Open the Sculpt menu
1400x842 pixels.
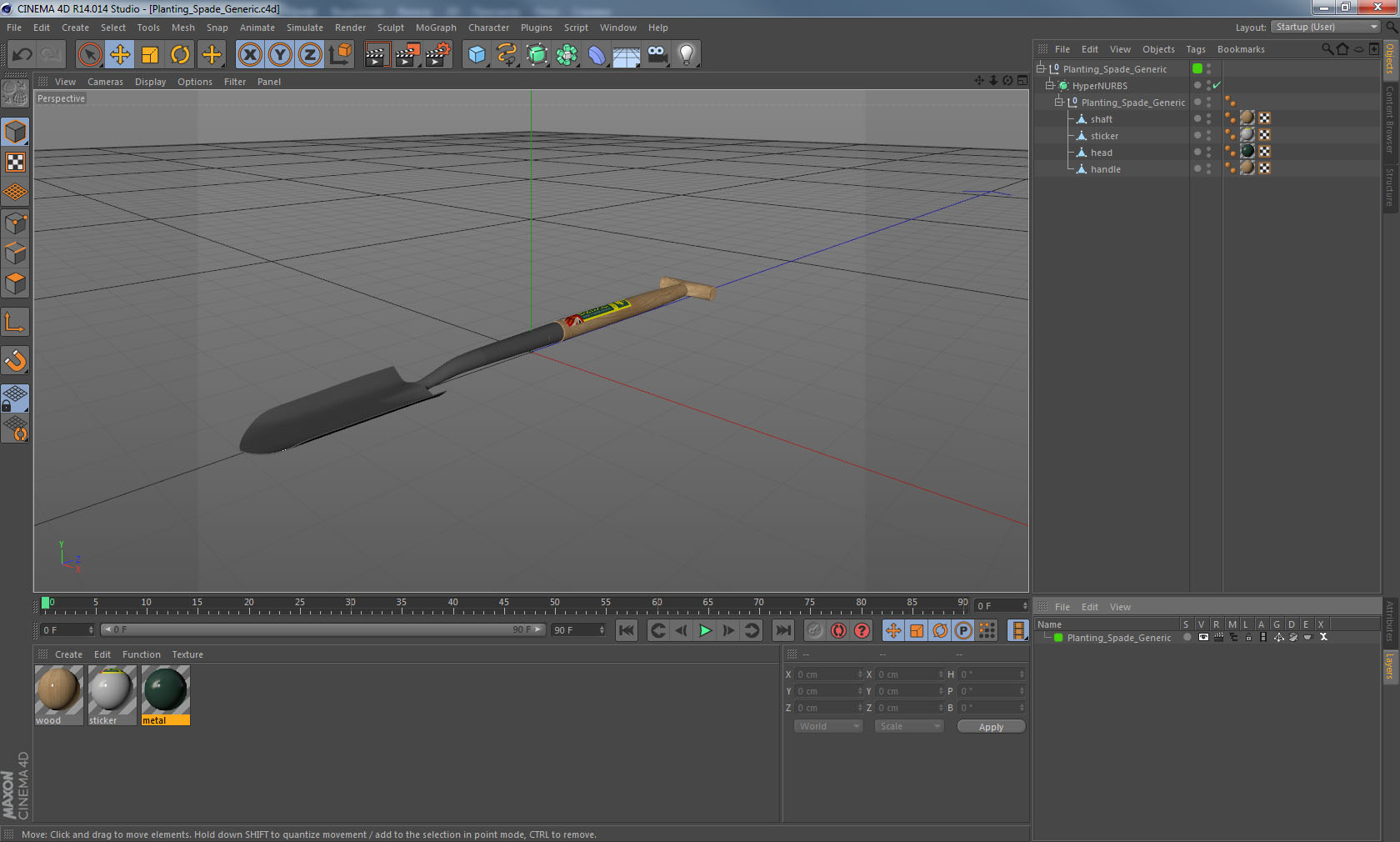point(390,28)
